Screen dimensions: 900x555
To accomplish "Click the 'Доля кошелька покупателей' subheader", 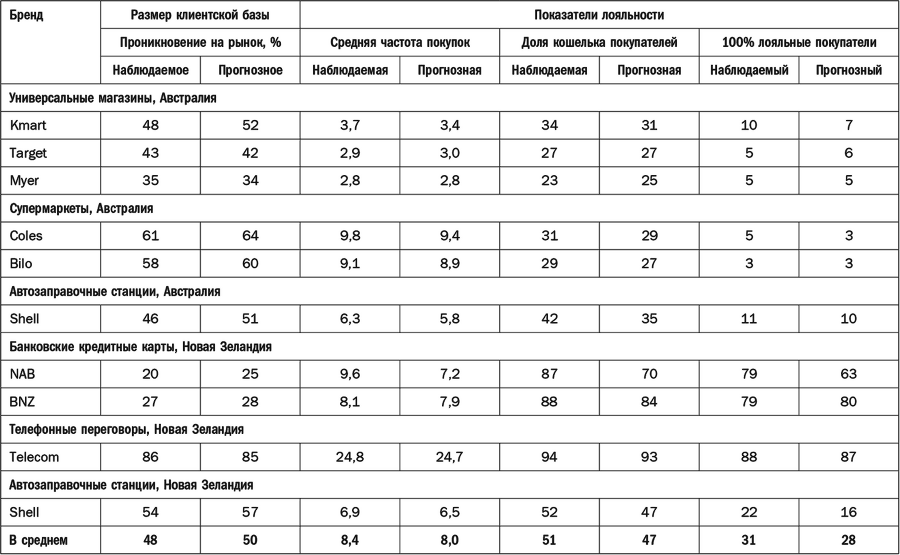I will pos(599,42).
